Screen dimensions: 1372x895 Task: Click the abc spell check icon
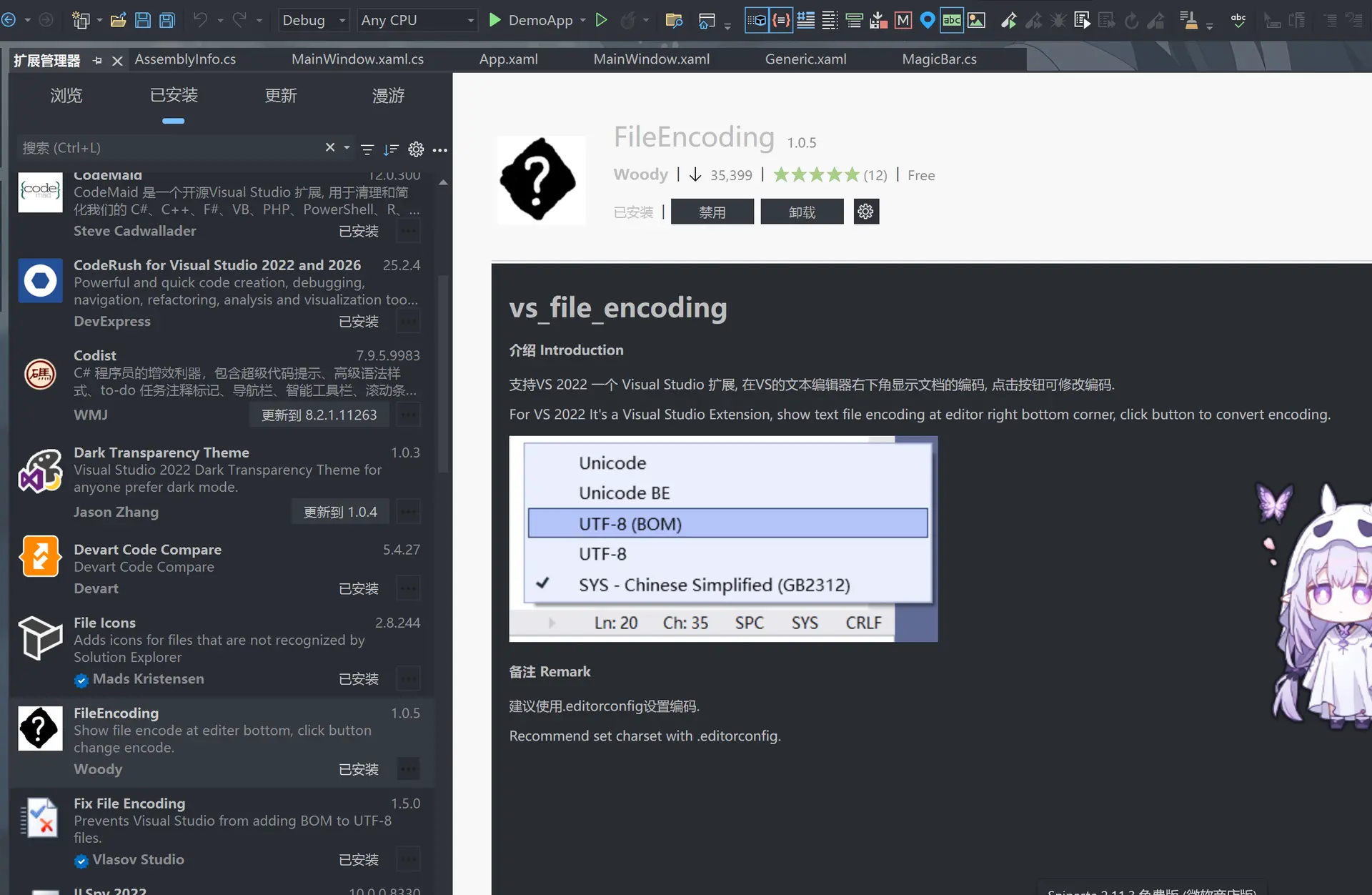(x=1238, y=20)
